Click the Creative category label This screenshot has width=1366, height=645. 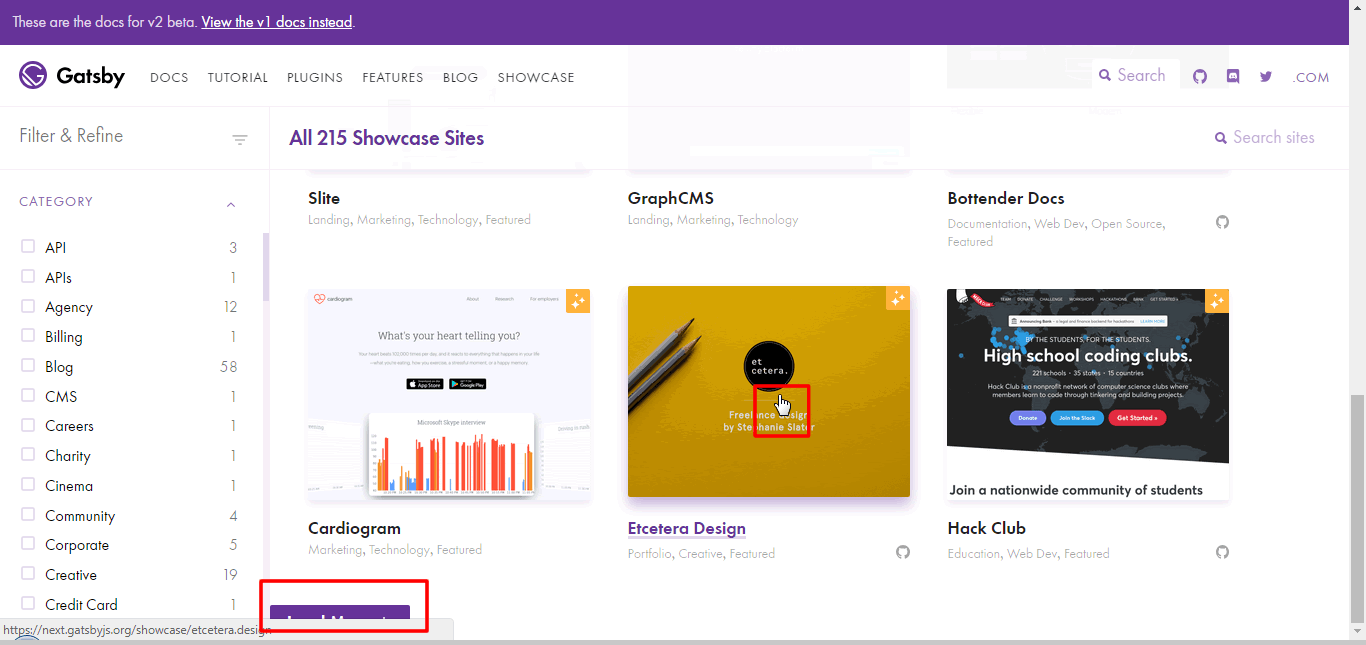(71, 575)
